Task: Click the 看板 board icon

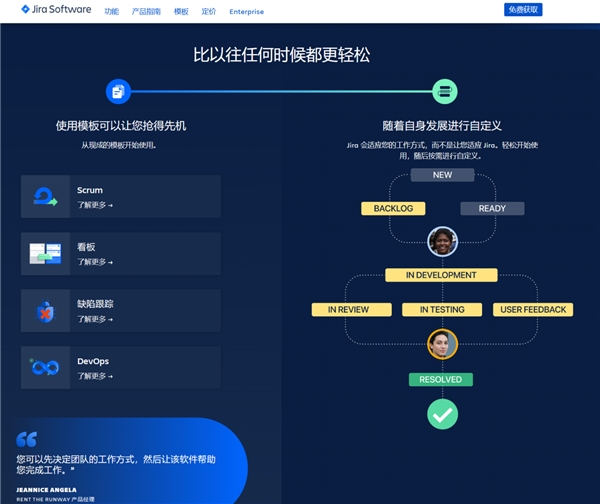Action: click(x=45, y=253)
